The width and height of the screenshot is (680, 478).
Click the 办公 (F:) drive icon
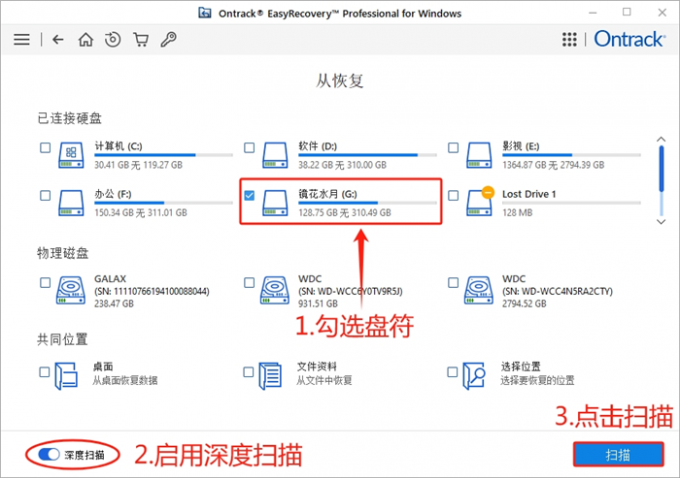tap(71, 203)
